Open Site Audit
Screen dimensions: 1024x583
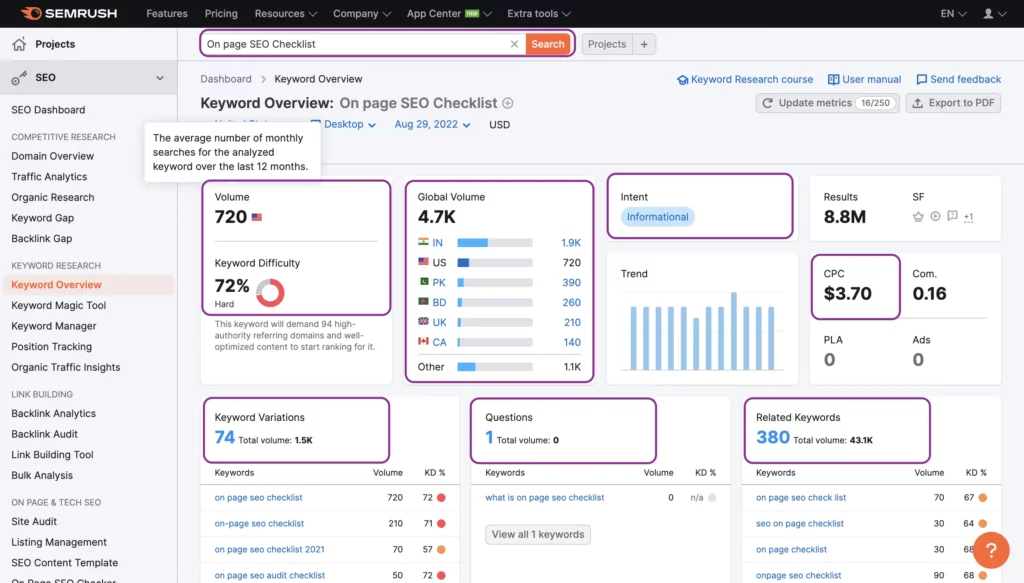pyautogui.click(x=34, y=521)
